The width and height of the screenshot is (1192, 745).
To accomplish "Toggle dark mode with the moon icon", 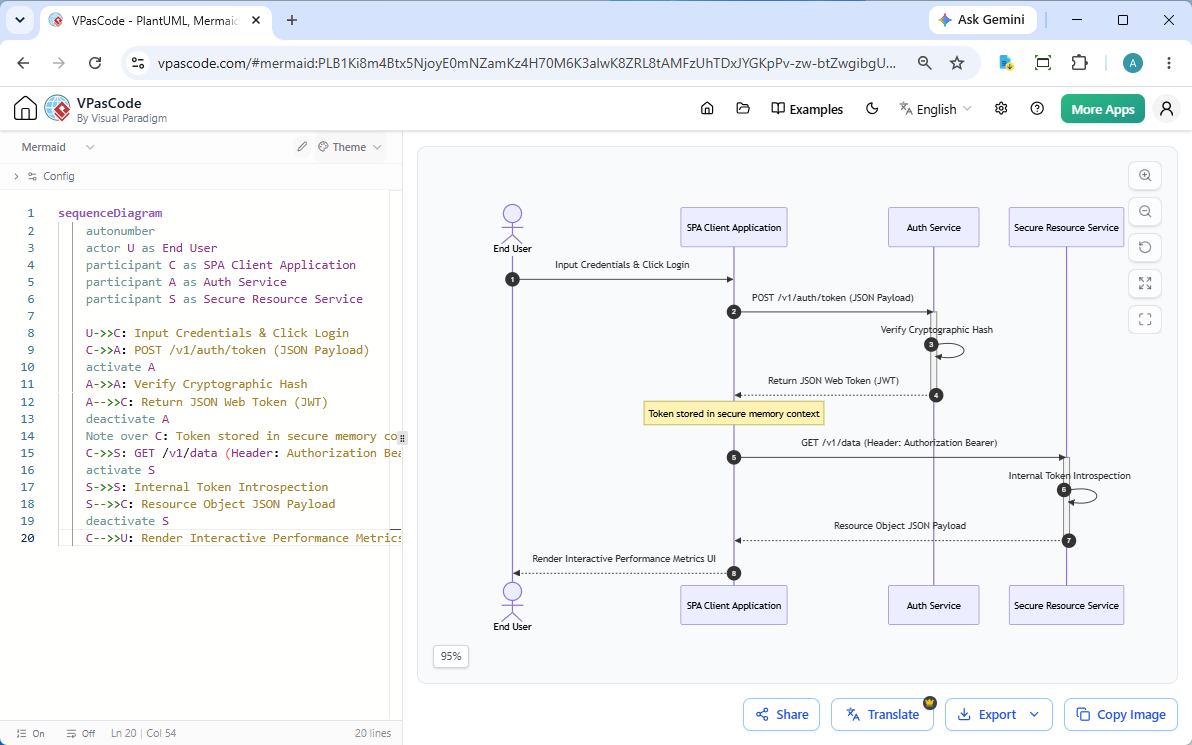I will (872, 109).
